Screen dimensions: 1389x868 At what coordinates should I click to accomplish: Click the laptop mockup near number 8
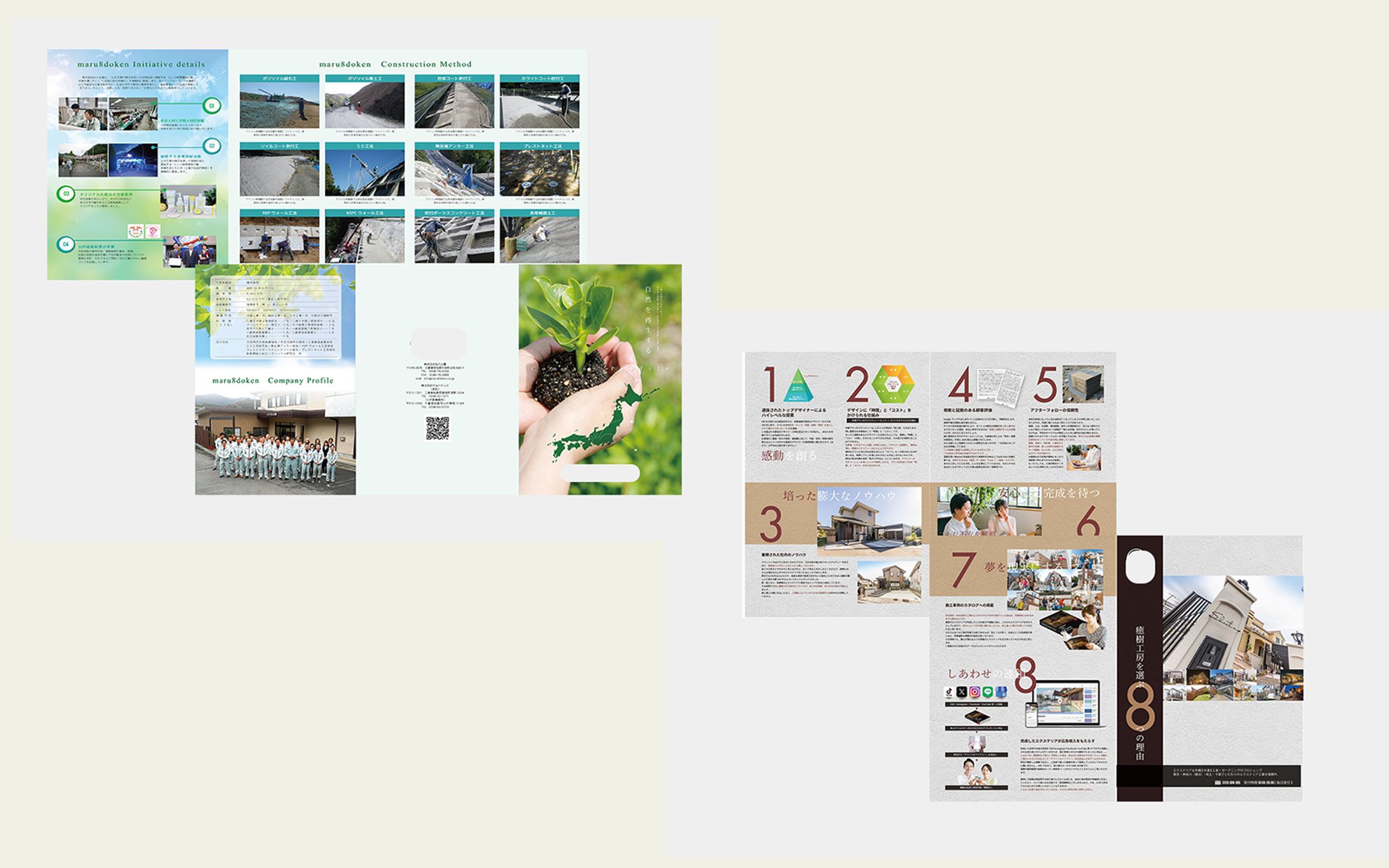1067,703
